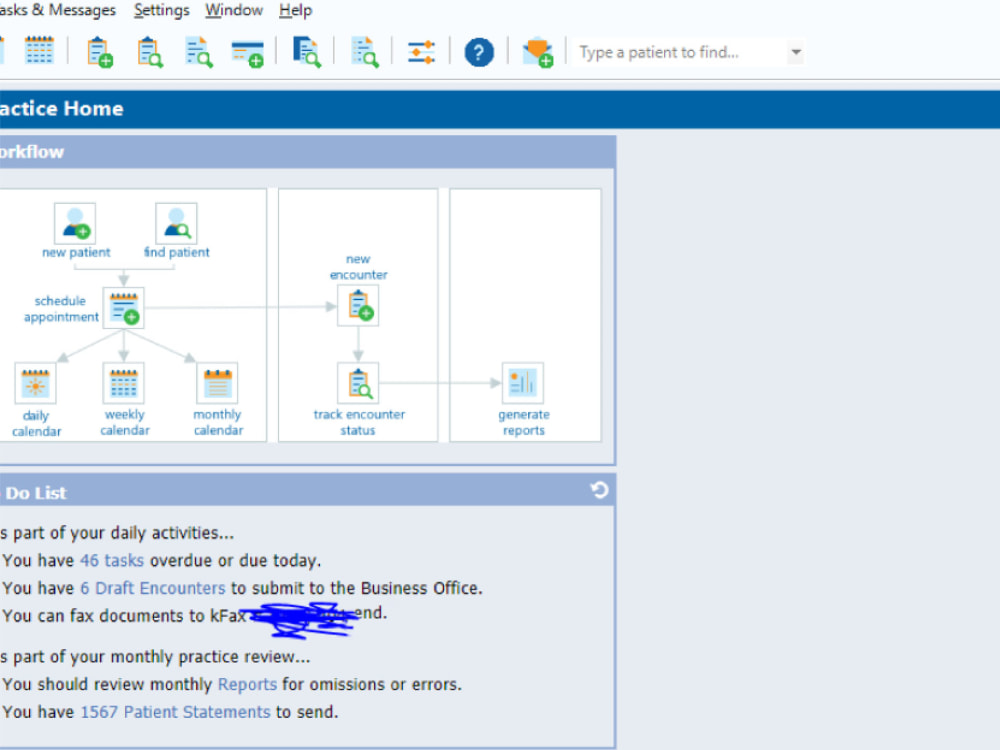
Task: Click the schedule appointment workflow icon
Action: click(x=124, y=308)
